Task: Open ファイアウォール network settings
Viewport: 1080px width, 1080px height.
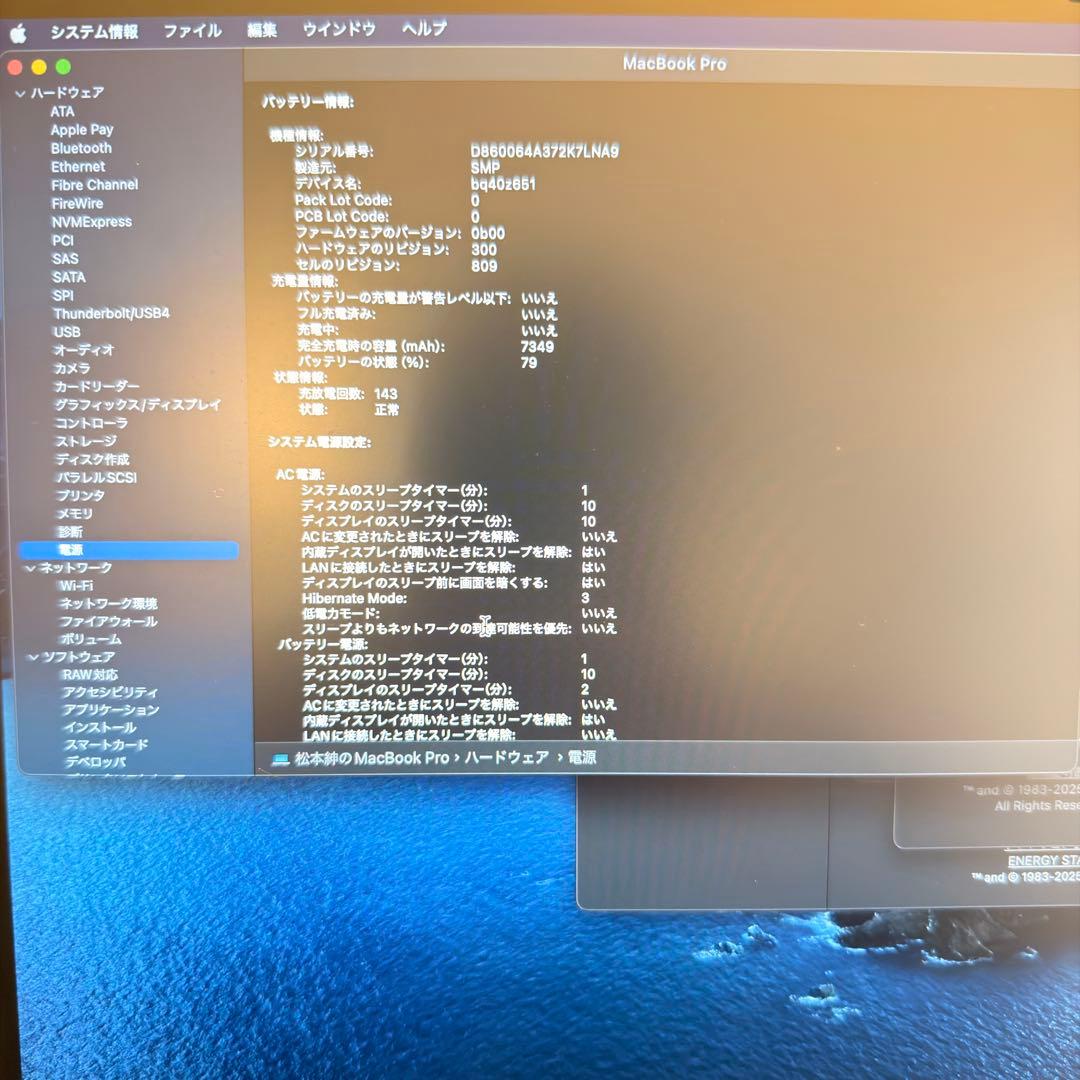Action: coord(106,621)
